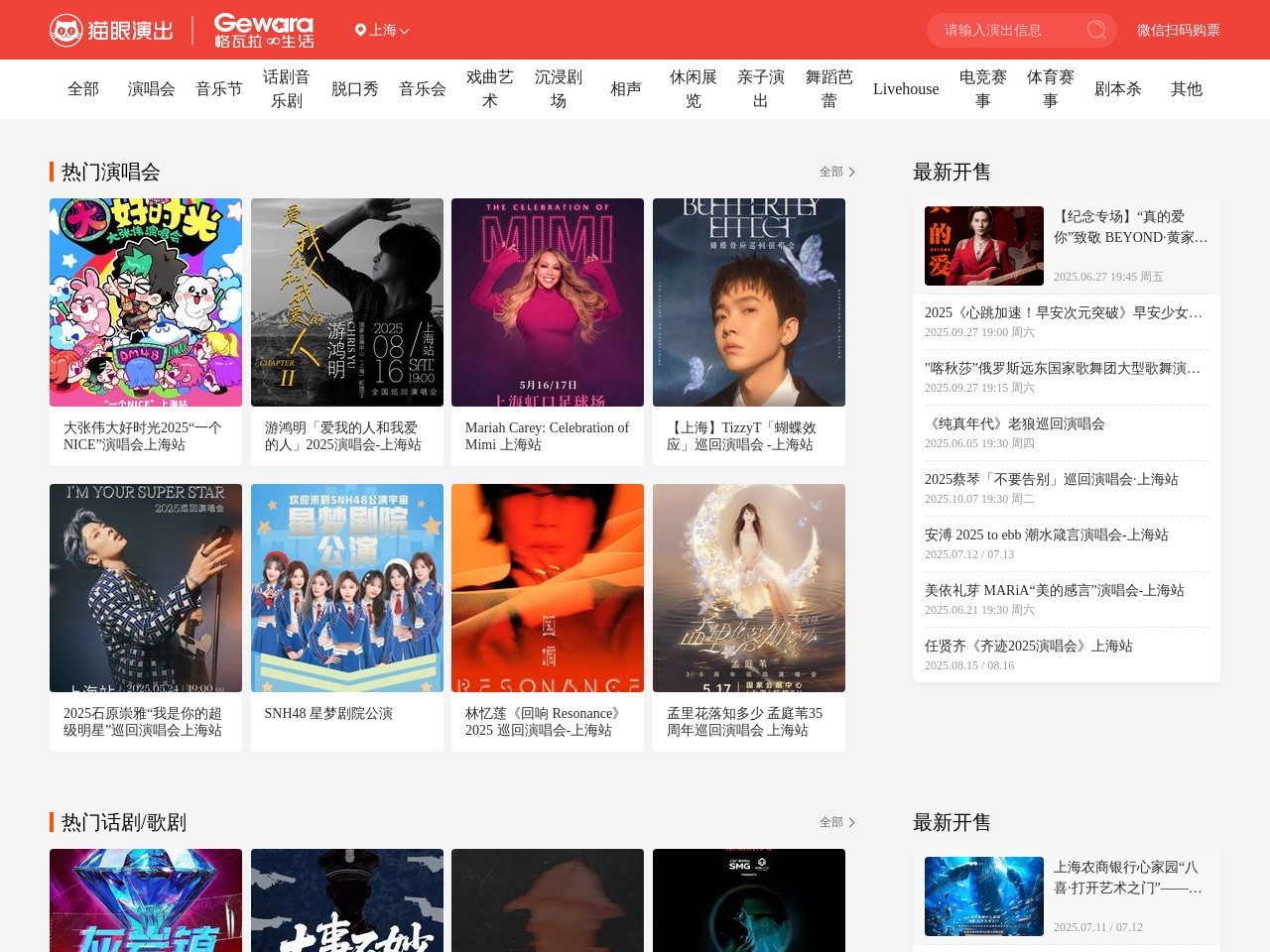Select the 相声 category tab
The height and width of the screenshot is (952, 1270).
point(626,89)
